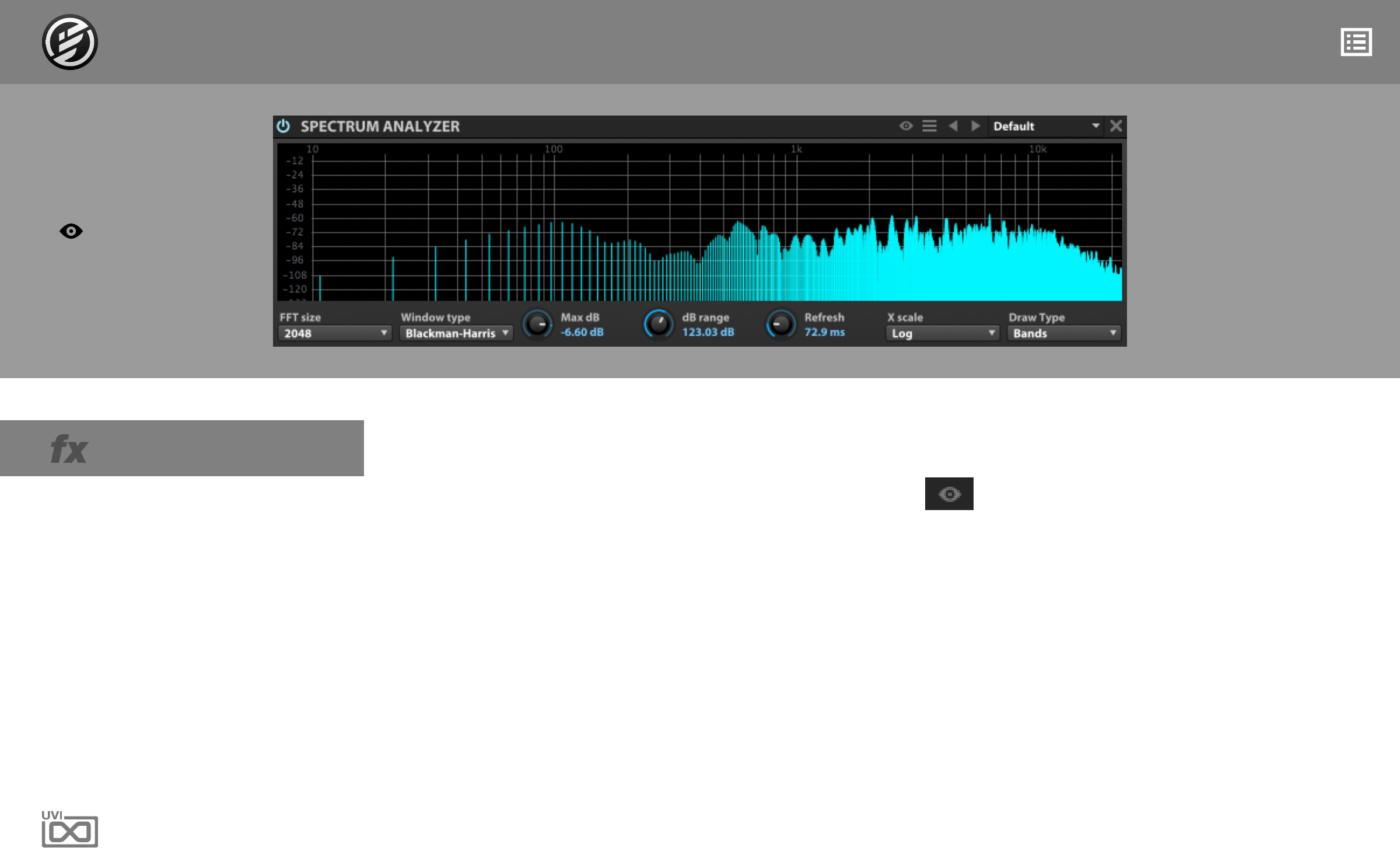Open the X scale Log dropdown

(942, 333)
